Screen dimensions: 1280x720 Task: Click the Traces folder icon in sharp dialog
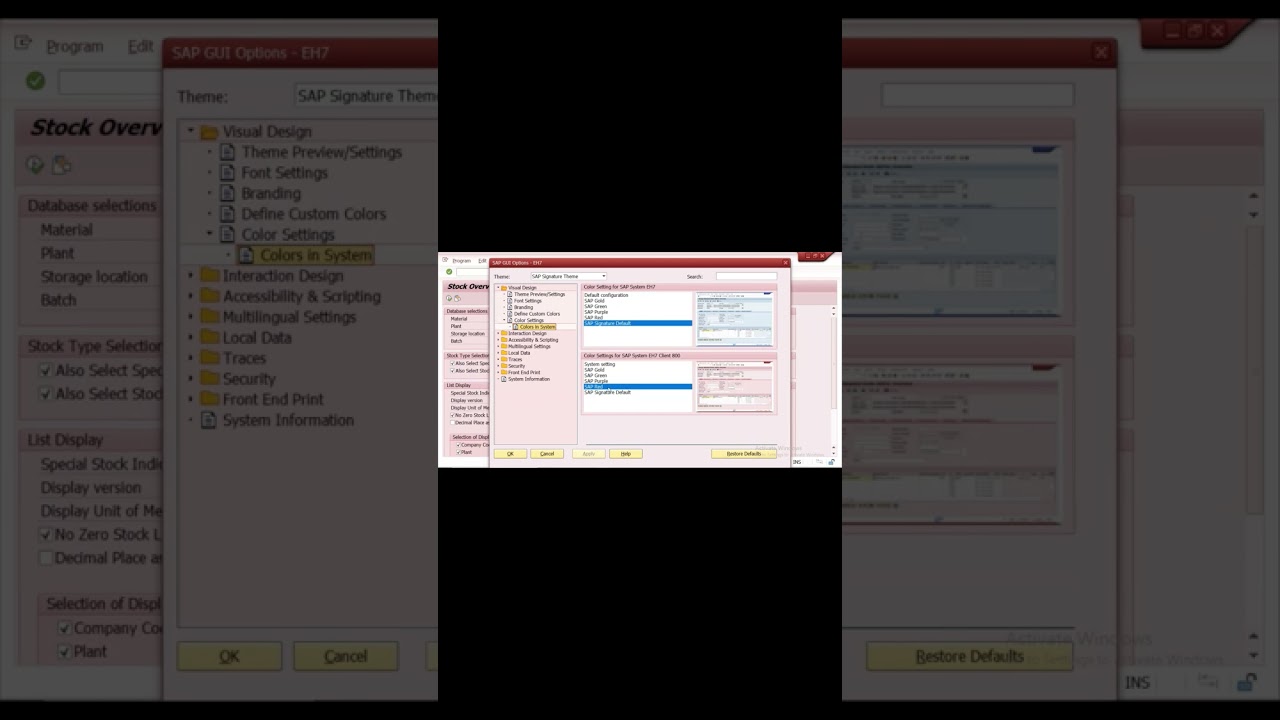[504, 359]
